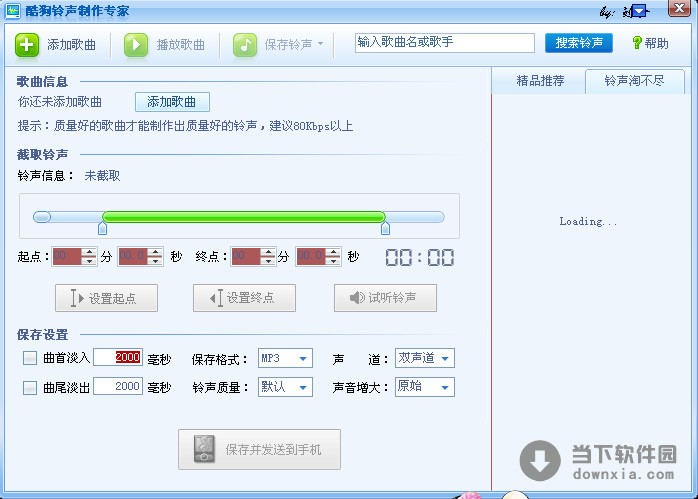
Task: Click the green question-mark help icon
Action: [637, 43]
